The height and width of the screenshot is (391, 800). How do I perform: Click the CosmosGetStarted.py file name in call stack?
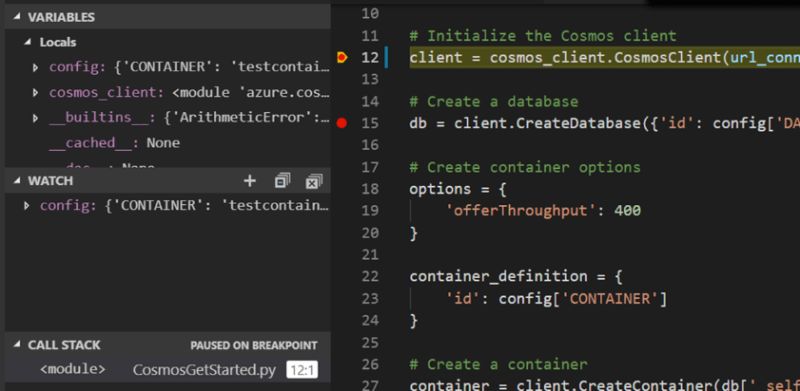[204, 370]
